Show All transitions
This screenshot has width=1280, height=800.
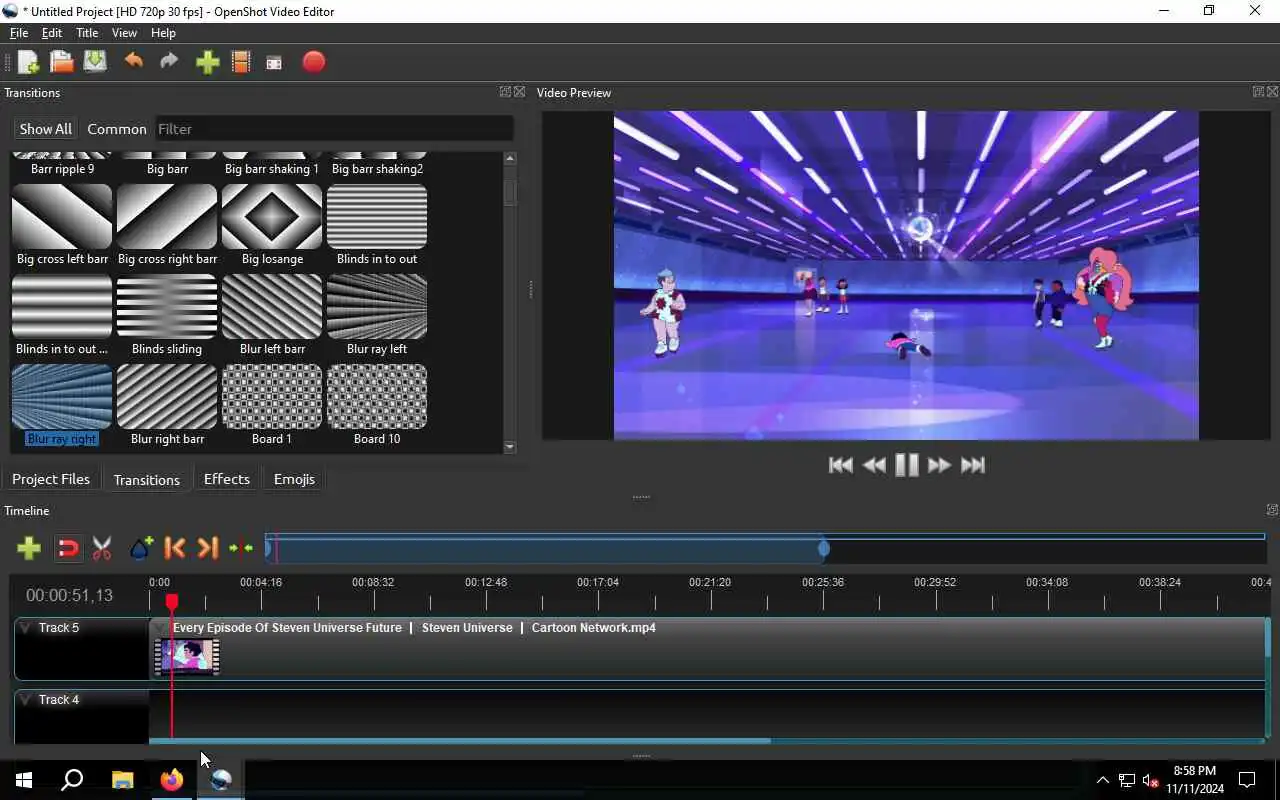[x=46, y=129]
